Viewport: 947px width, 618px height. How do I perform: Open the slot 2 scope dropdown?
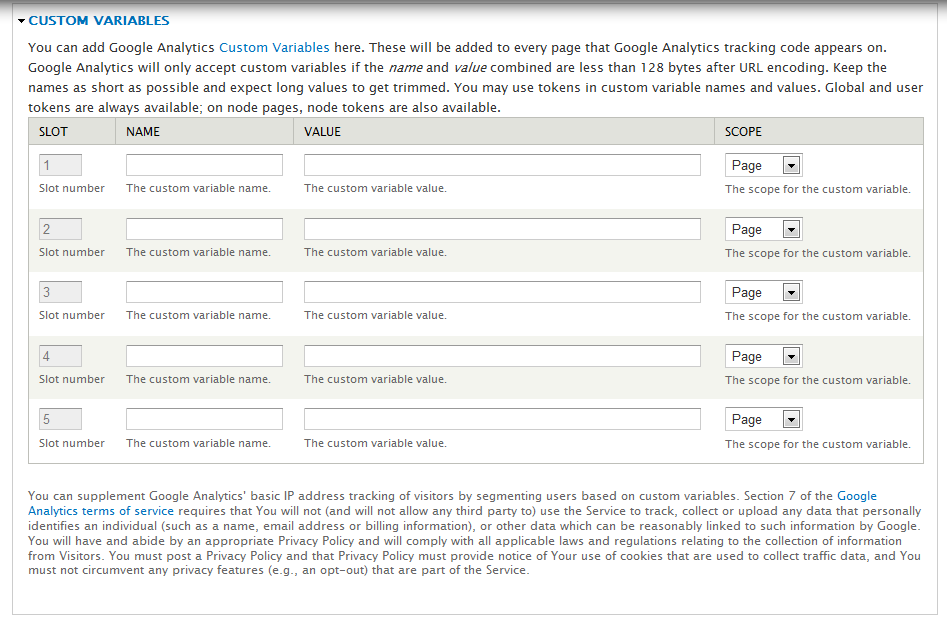(764, 230)
